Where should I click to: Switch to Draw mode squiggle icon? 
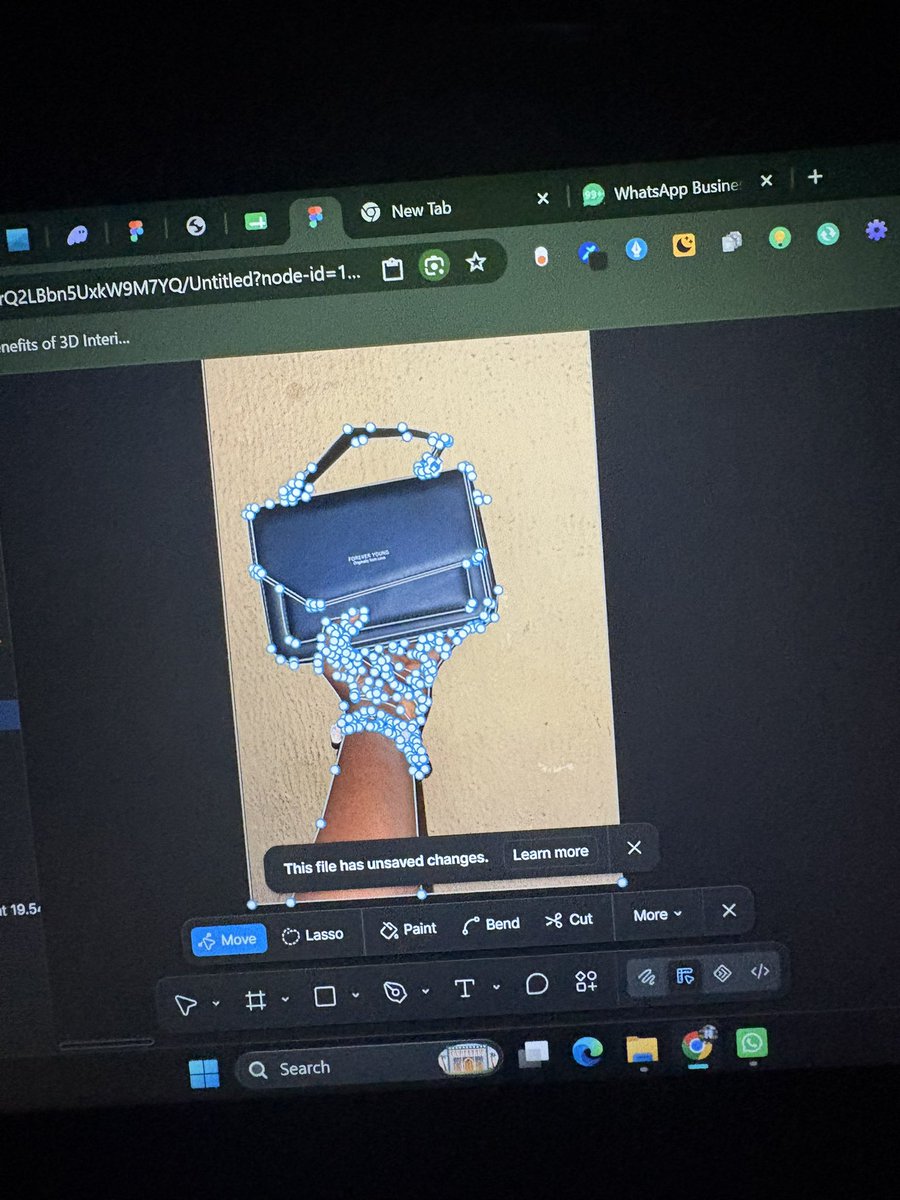click(x=646, y=978)
